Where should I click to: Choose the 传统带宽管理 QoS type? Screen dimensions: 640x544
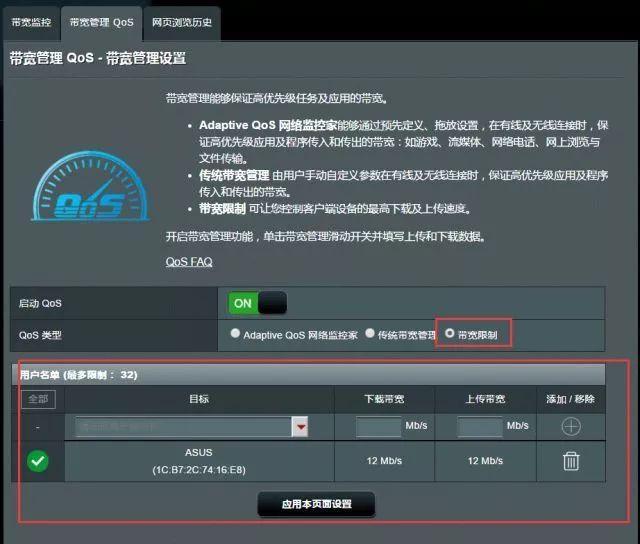pyautogui.click(x=370, y=334)
